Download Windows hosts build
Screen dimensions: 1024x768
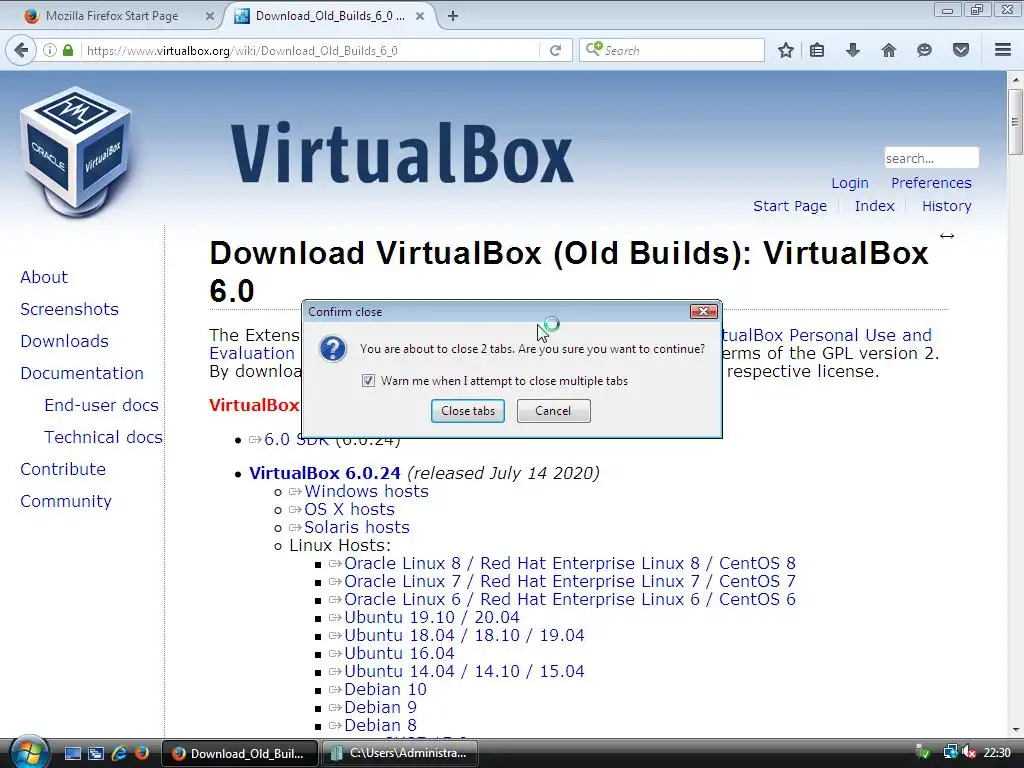[366, 491]
